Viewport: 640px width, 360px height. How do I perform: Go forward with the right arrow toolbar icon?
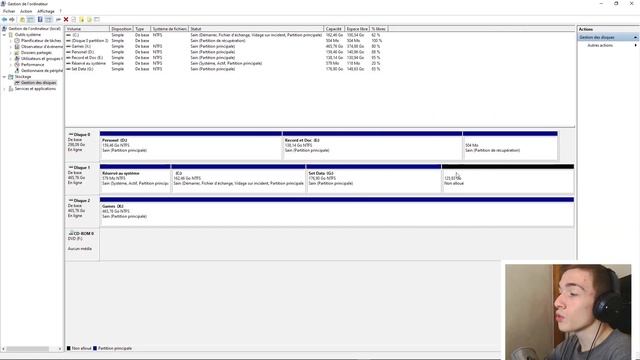pos(12,20)
